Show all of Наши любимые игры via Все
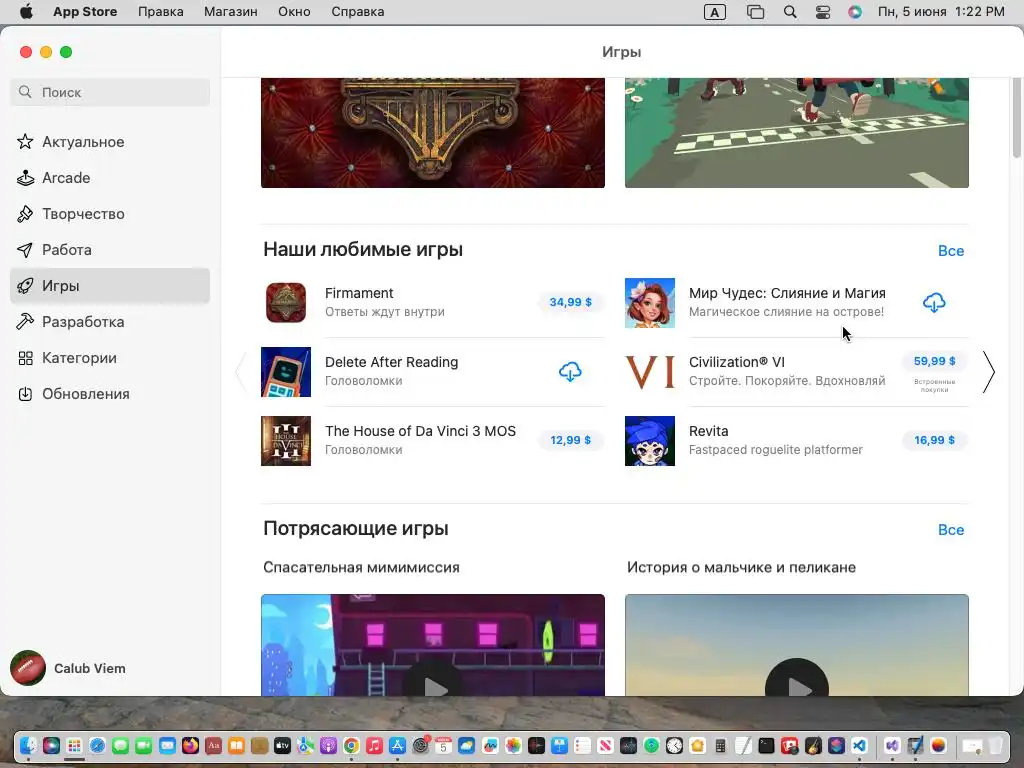1024x768 pixels. 951,251
